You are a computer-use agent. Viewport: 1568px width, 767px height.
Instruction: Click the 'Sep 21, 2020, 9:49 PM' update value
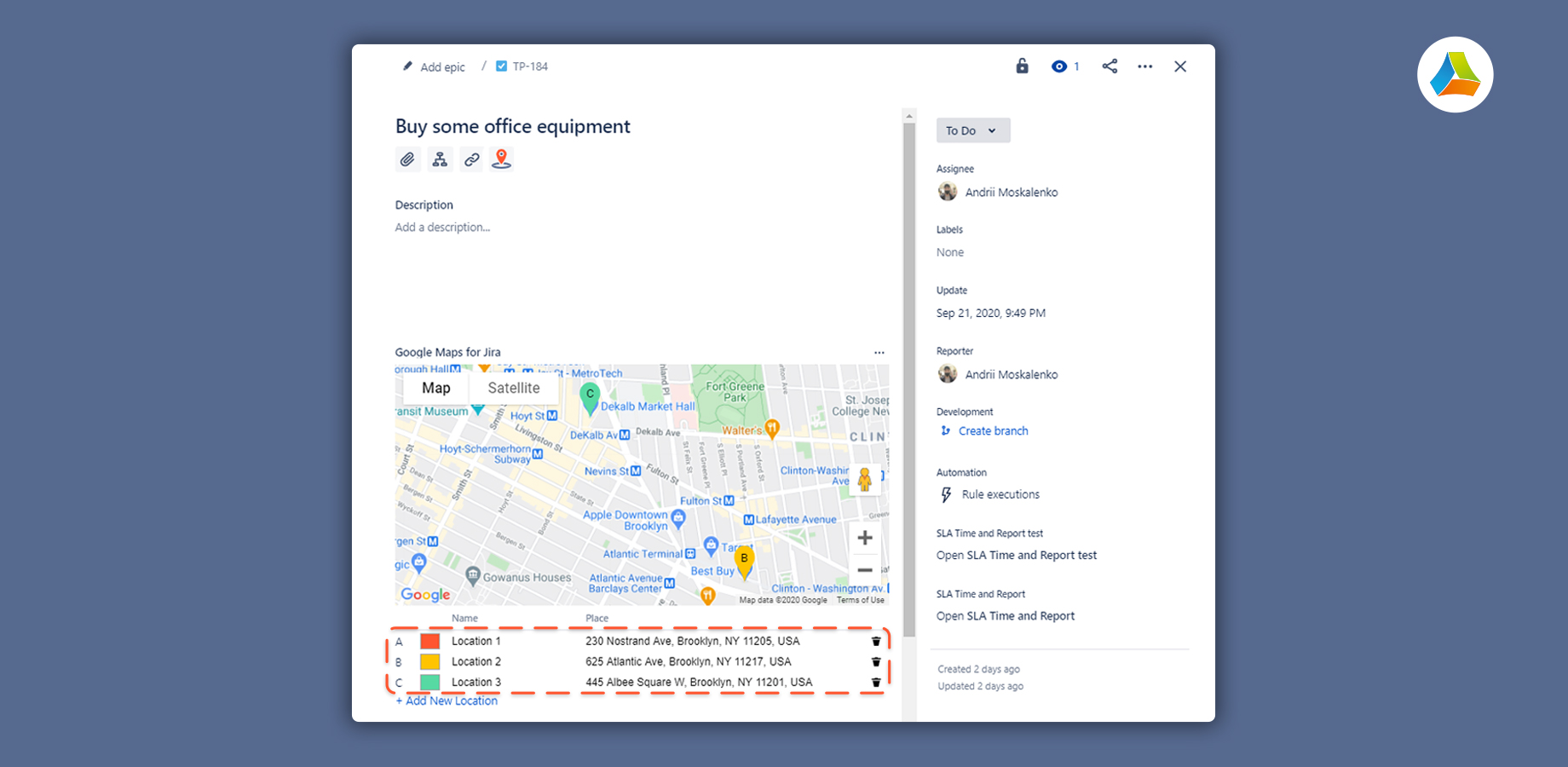991,314
